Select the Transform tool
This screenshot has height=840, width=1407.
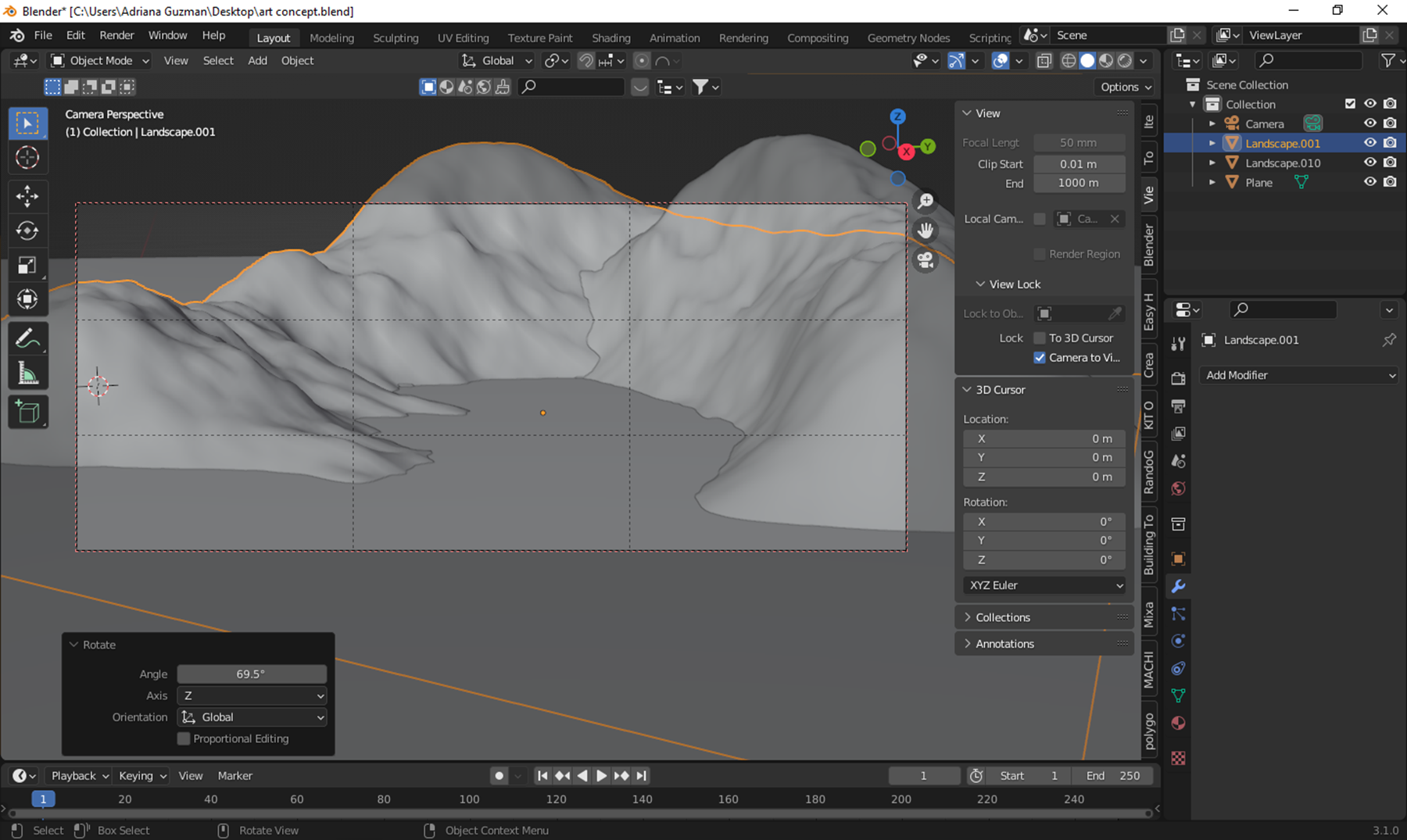coord(27,299)
